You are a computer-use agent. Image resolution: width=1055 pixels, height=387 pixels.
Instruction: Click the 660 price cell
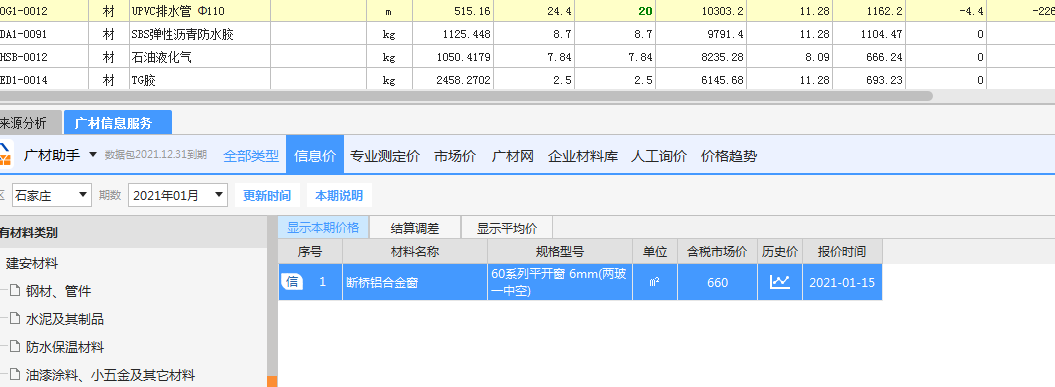click(x=717, y=282)
